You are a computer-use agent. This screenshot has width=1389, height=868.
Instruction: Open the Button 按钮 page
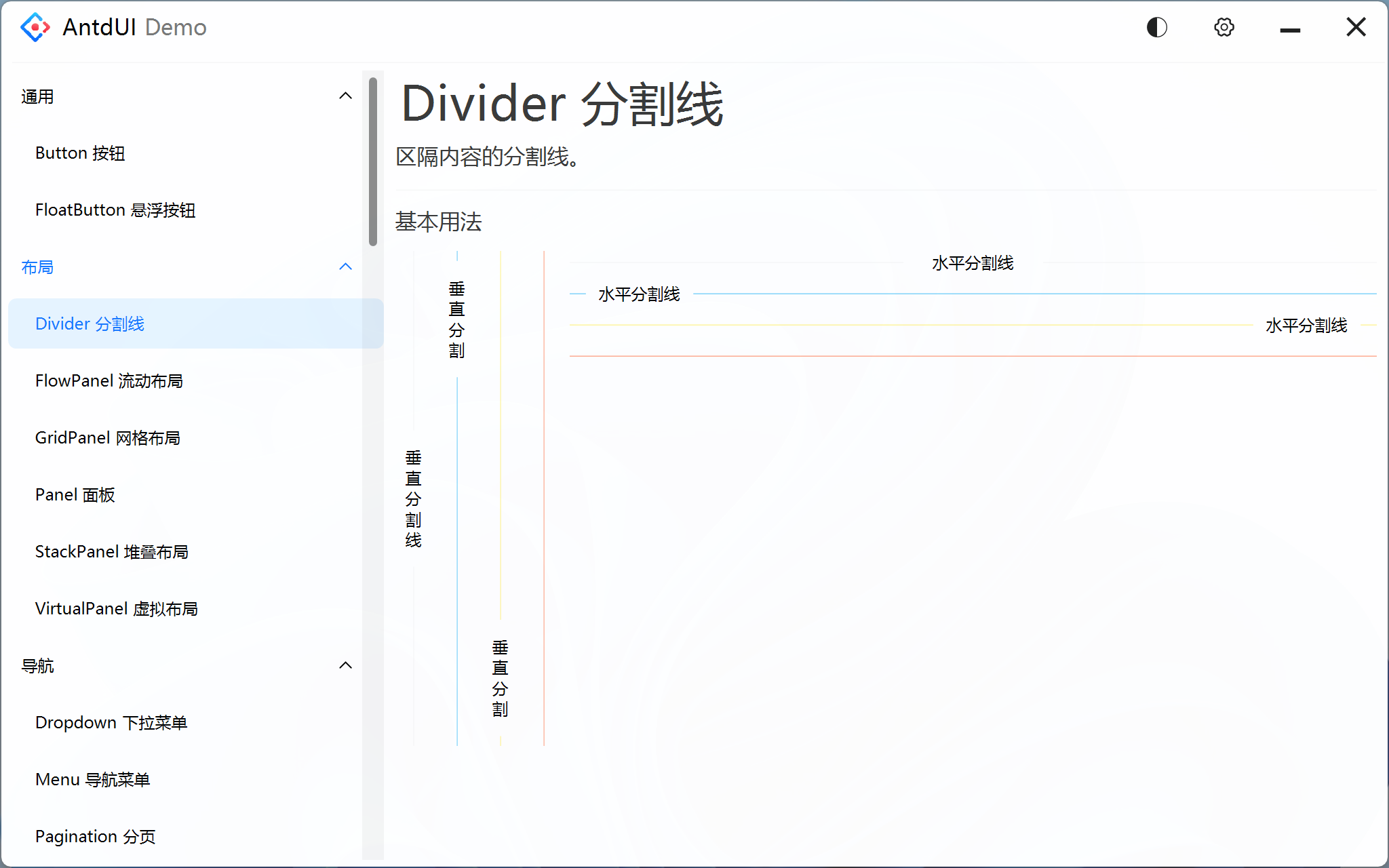[x=80, y=153]
